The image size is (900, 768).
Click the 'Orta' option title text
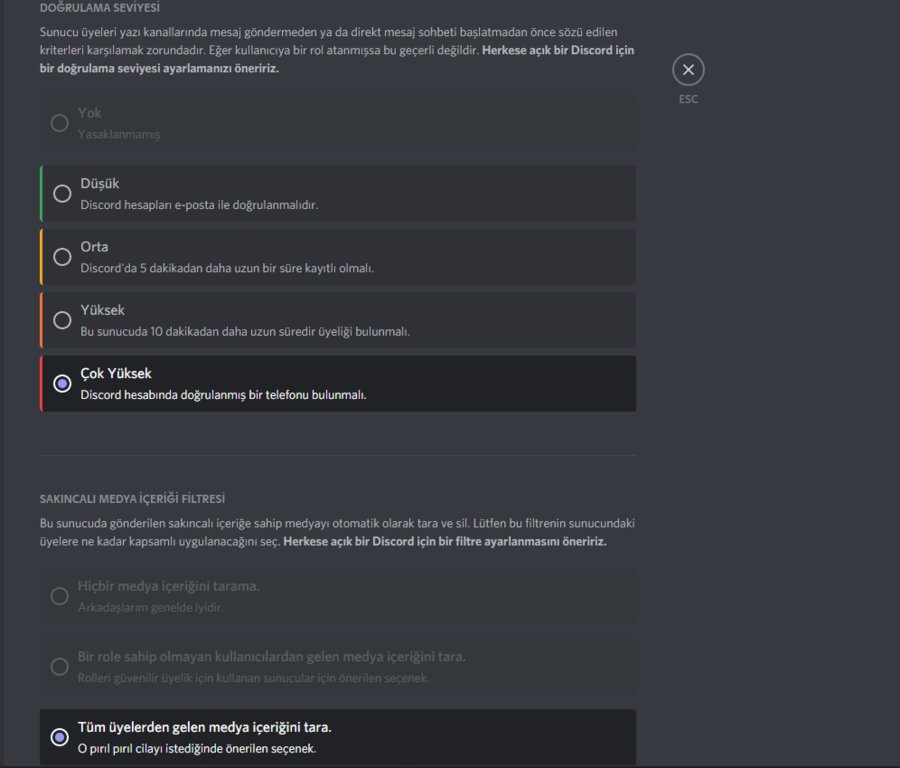tap(94, 247)
